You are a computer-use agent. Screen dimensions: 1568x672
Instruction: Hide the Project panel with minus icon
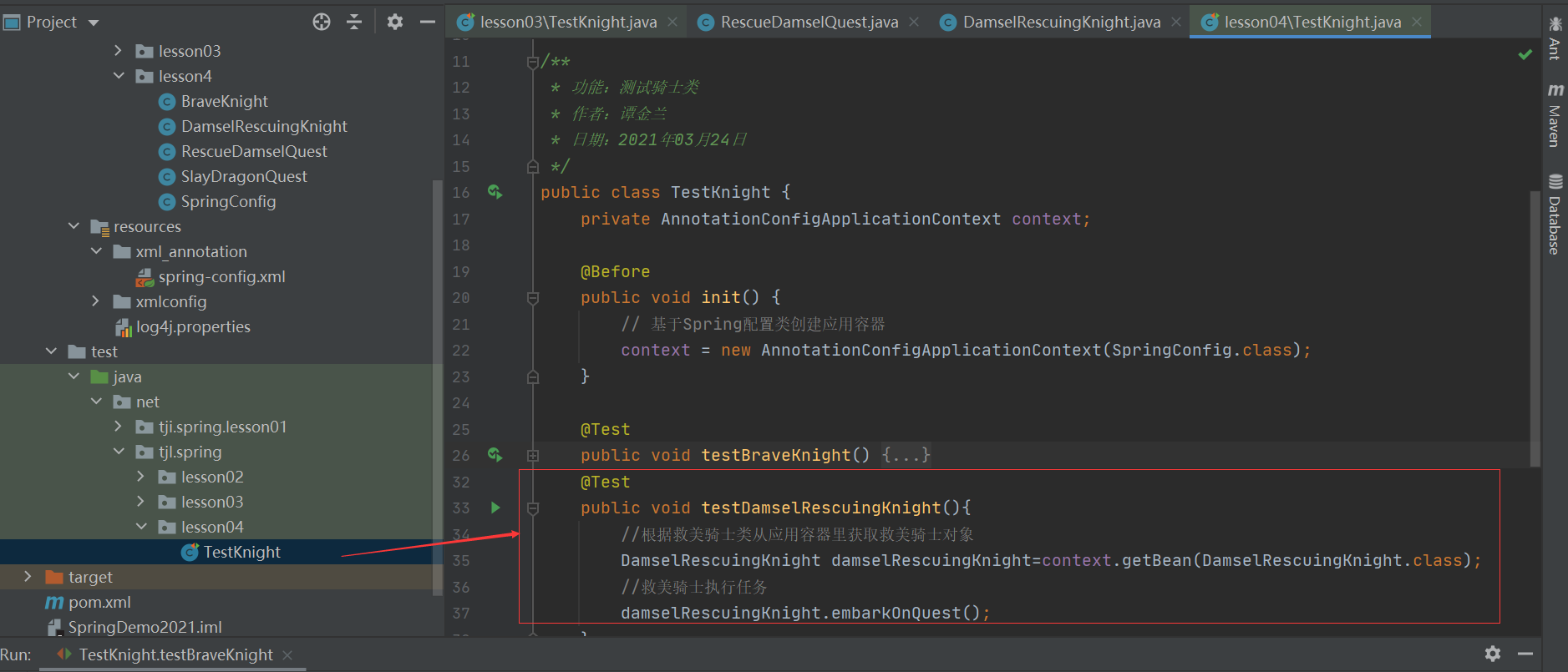pos(428,22)
